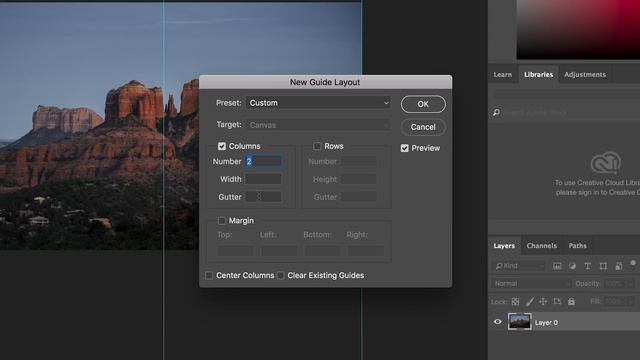The image size is (640, 360).
Task: Open the Fill value dropdown
Action: click(631, 302)
